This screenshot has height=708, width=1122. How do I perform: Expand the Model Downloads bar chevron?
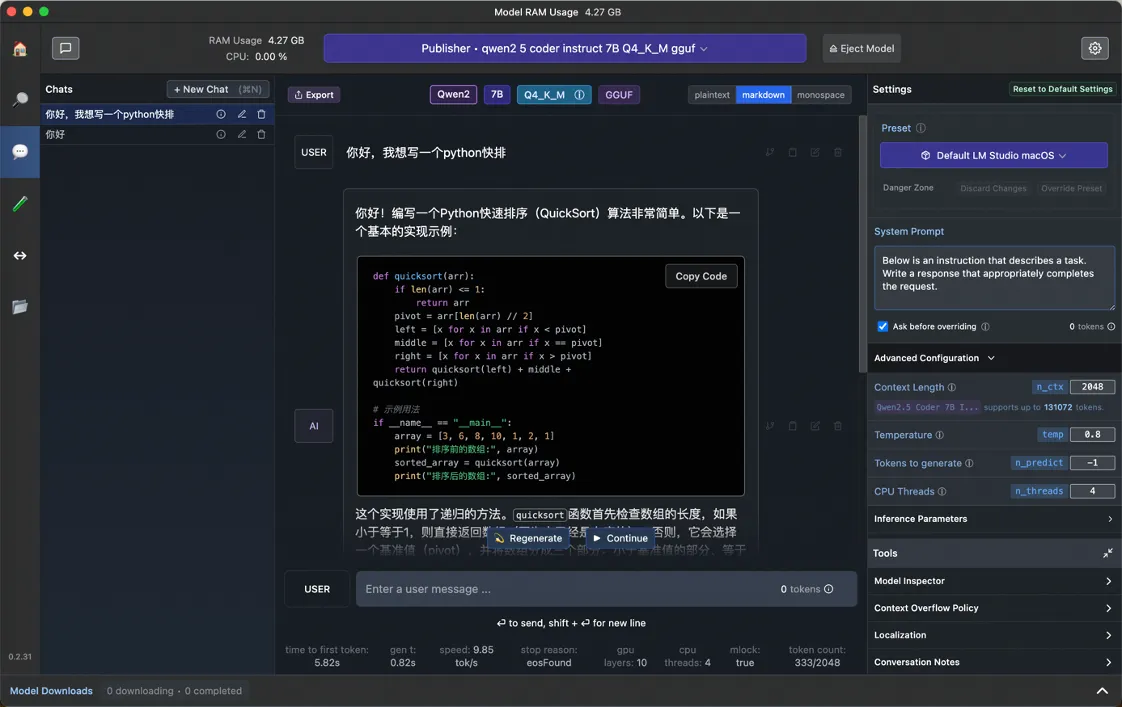(x=1102, y=692)
